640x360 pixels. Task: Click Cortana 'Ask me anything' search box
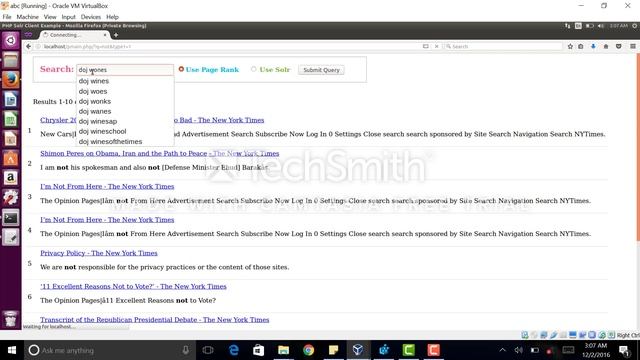pyautogui.click(x=109, y=350)
